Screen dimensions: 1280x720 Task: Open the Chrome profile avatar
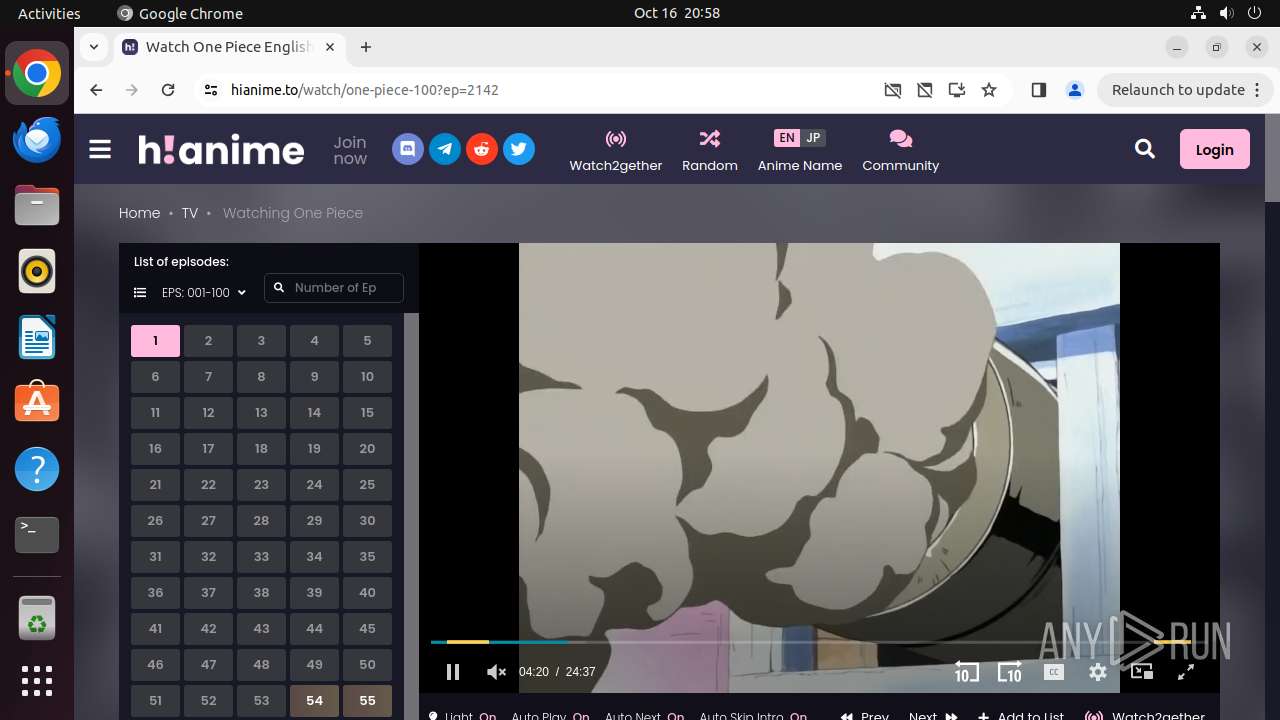tap(1075, 90)
